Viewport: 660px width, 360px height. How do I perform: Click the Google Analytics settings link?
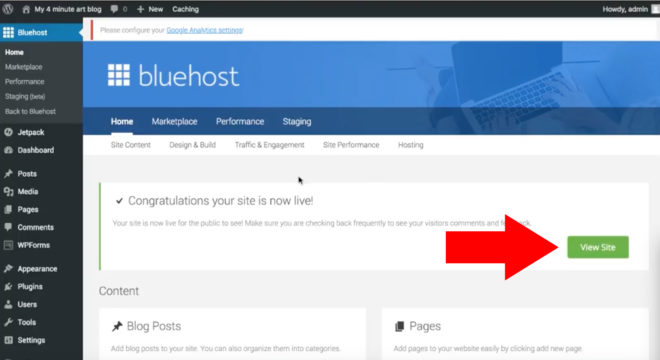205,30
